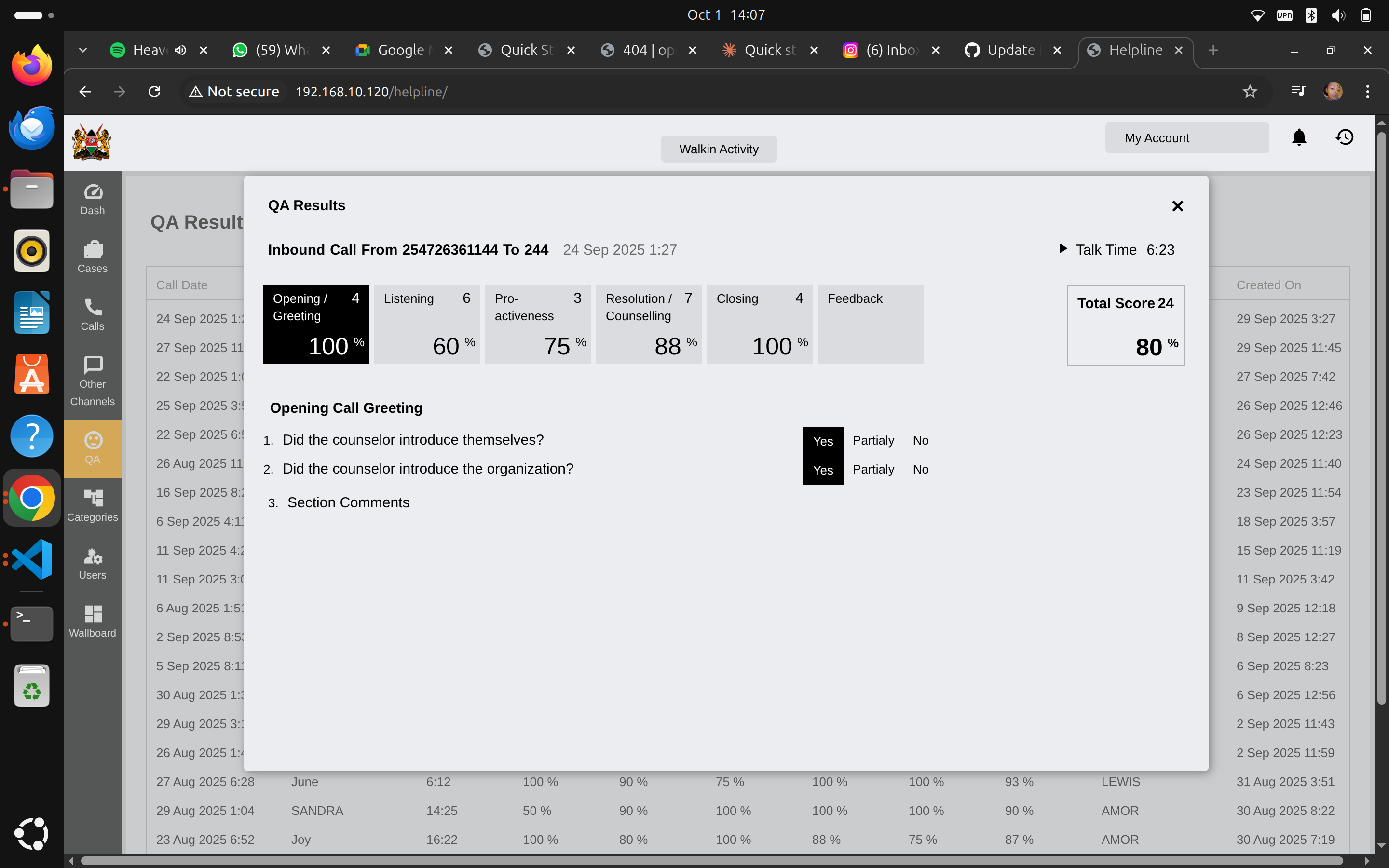This screenshot has width=1389, height=868.
Task: Open the Dash sidebar icon
Action: pos(93,199)
